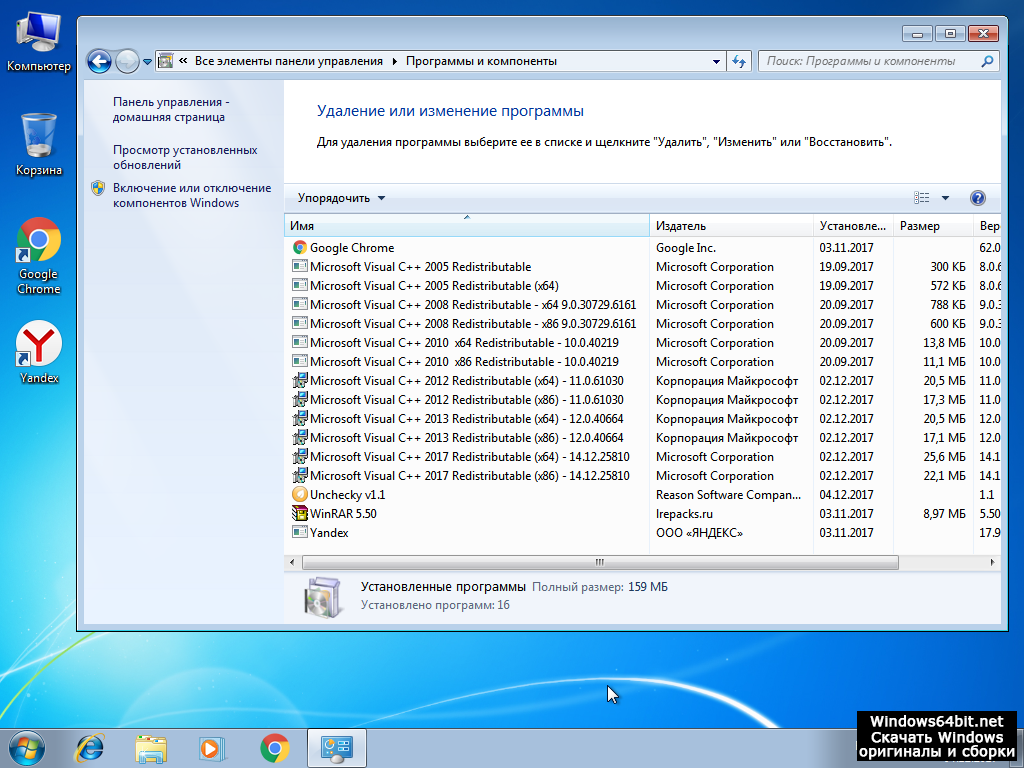Open the help question mark icon
The image size is (1024, 768).
977,198
